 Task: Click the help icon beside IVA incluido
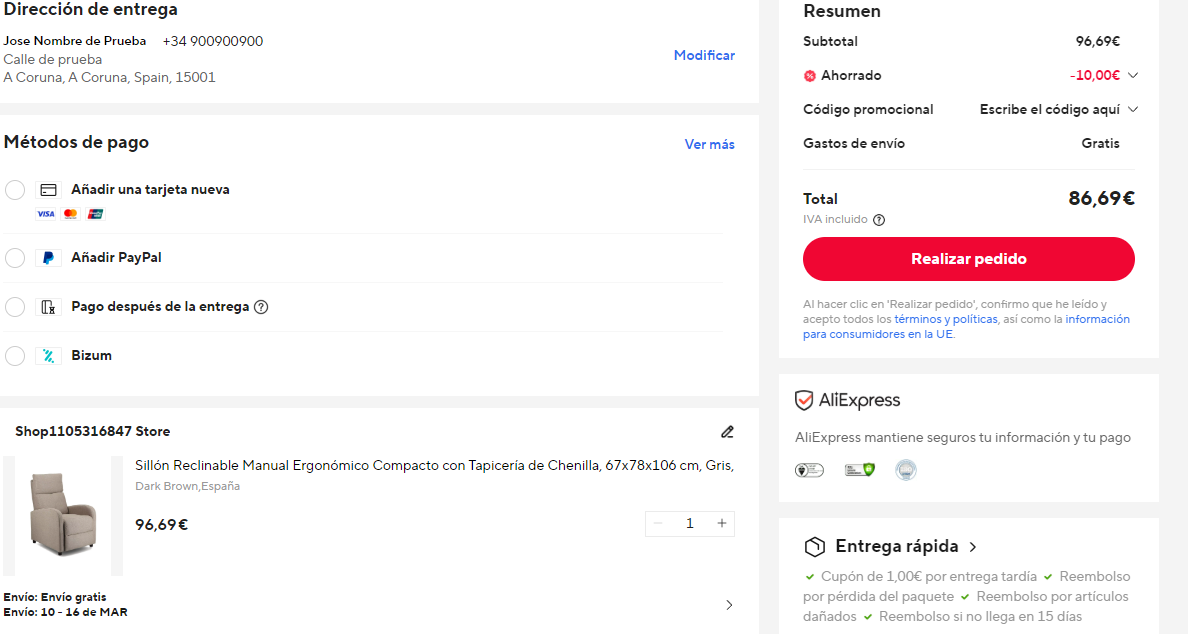pyautogui.click(x=879, y=220)
